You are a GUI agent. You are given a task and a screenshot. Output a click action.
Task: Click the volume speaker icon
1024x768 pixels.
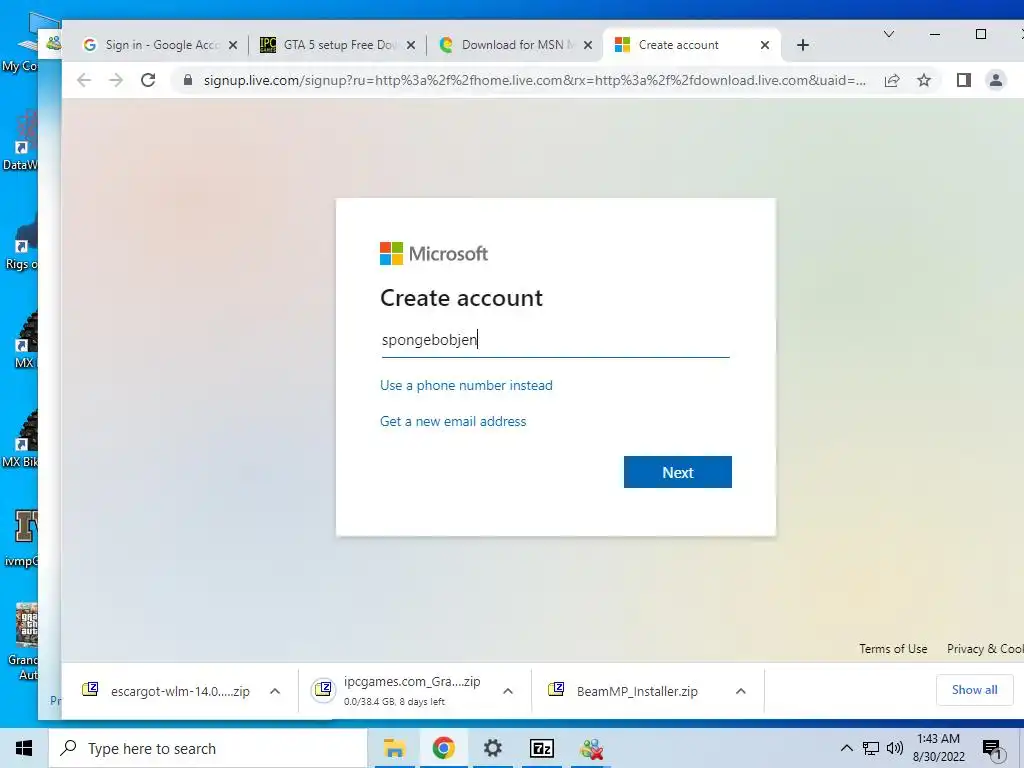point(895,748)
